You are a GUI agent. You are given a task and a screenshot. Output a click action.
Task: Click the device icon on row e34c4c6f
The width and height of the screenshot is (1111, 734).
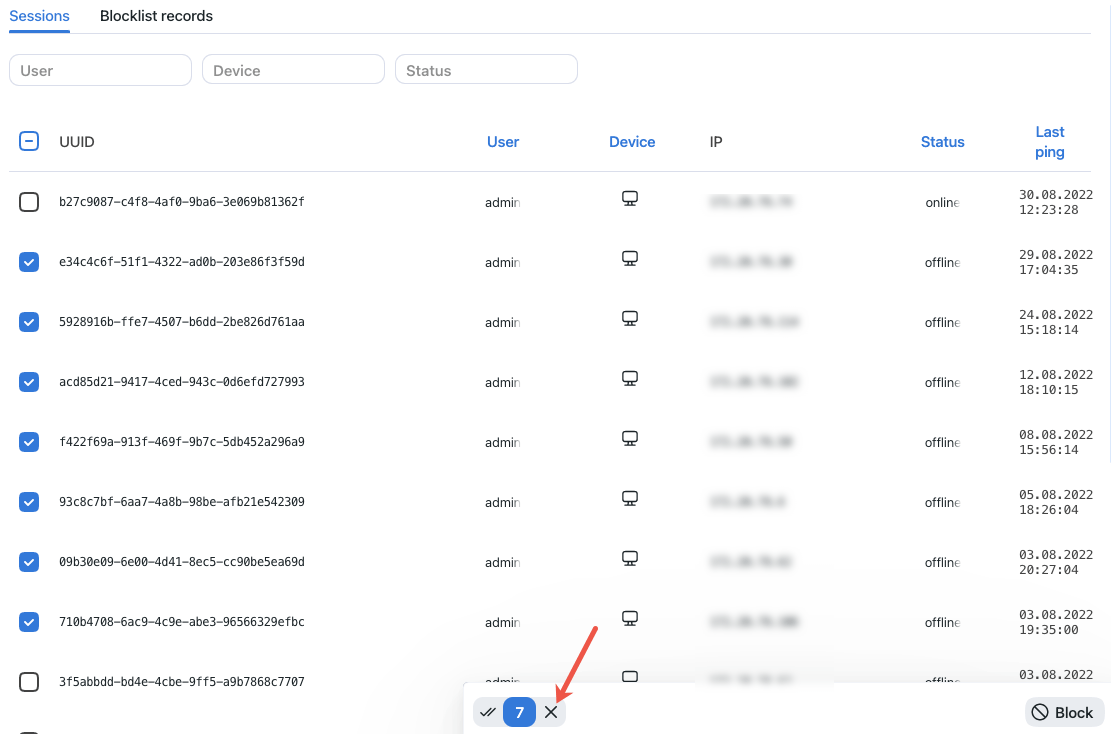coord(630,258)
